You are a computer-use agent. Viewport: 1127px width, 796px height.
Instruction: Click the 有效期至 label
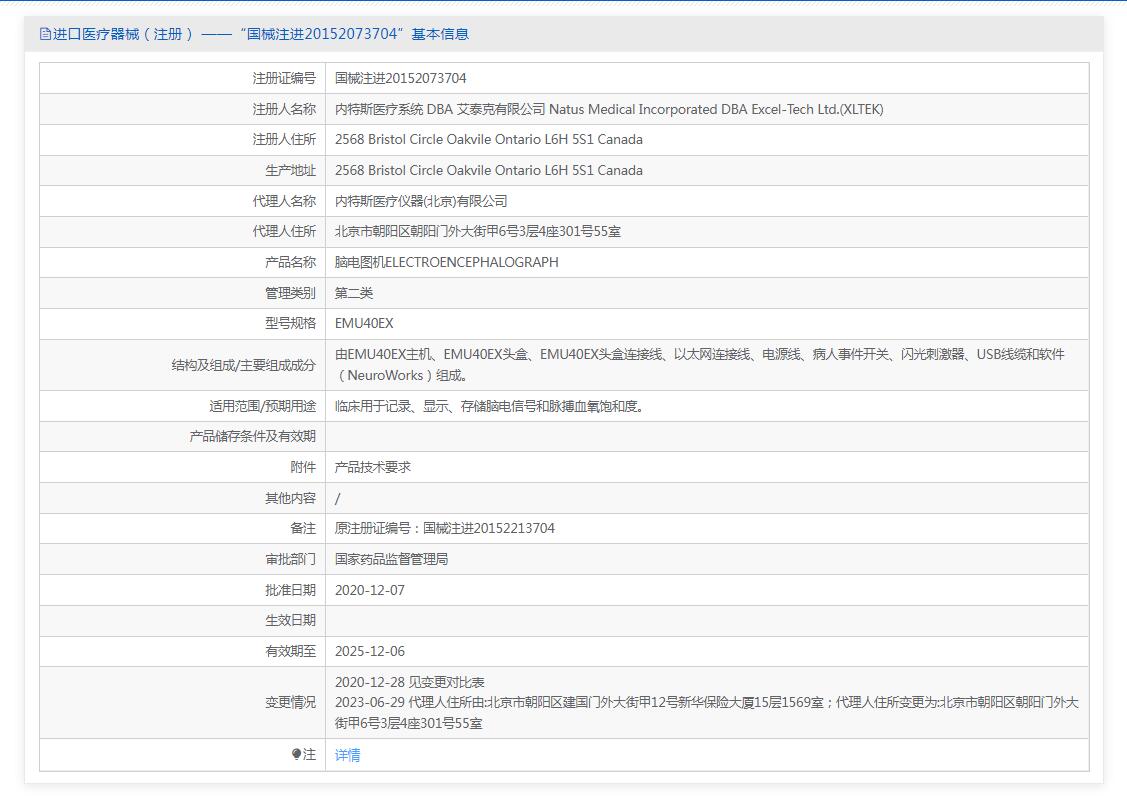290,651
